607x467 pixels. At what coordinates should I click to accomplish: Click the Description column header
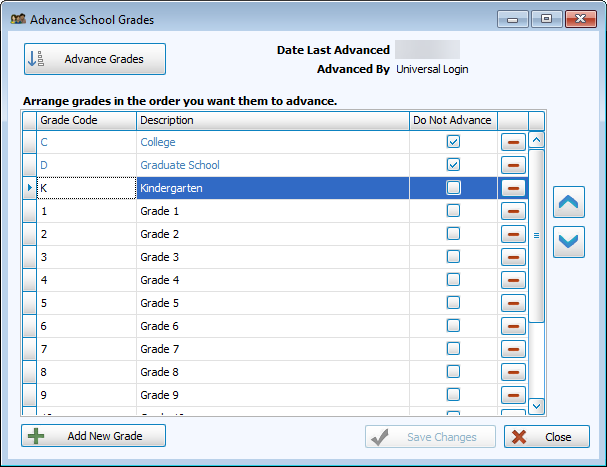click(272, 120)
